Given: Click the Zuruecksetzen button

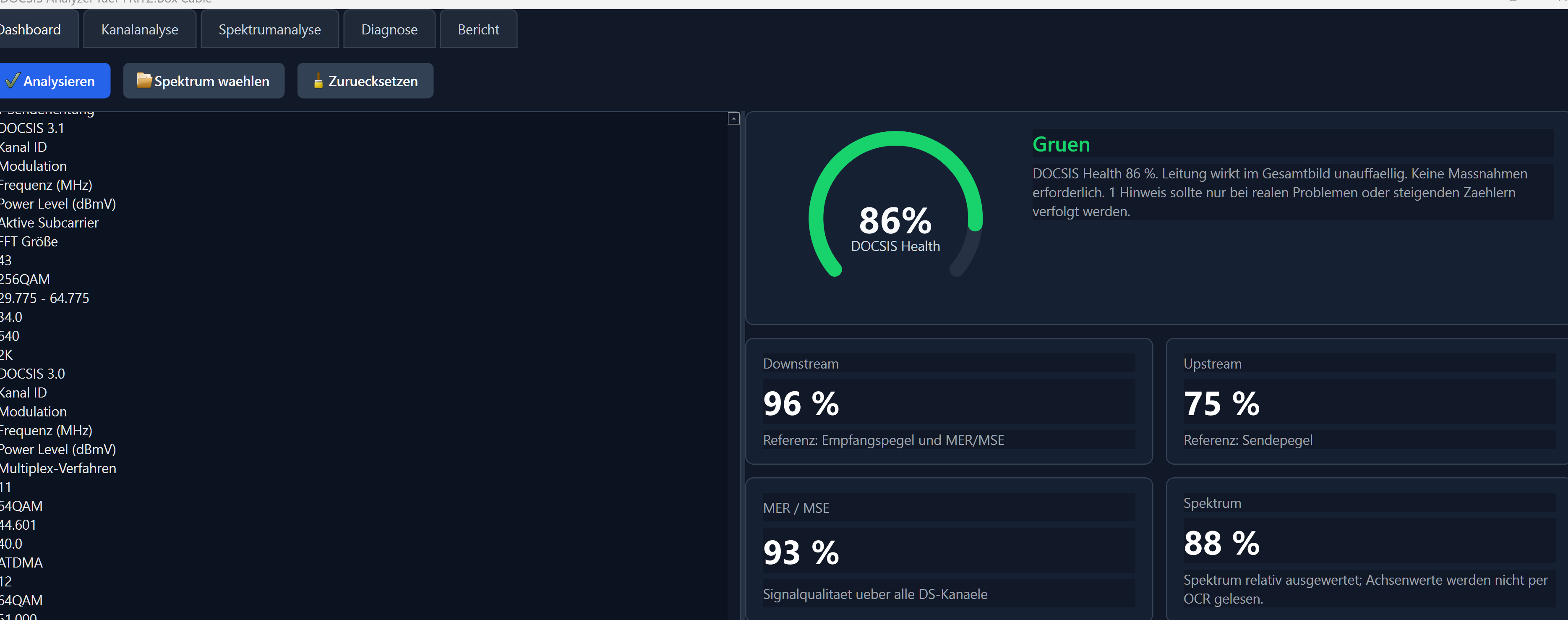Looking at the screenshot, I should [365, 81].
